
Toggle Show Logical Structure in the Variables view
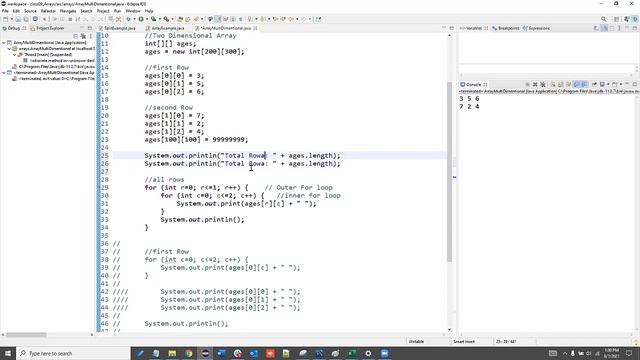click(x=604, y=28)
